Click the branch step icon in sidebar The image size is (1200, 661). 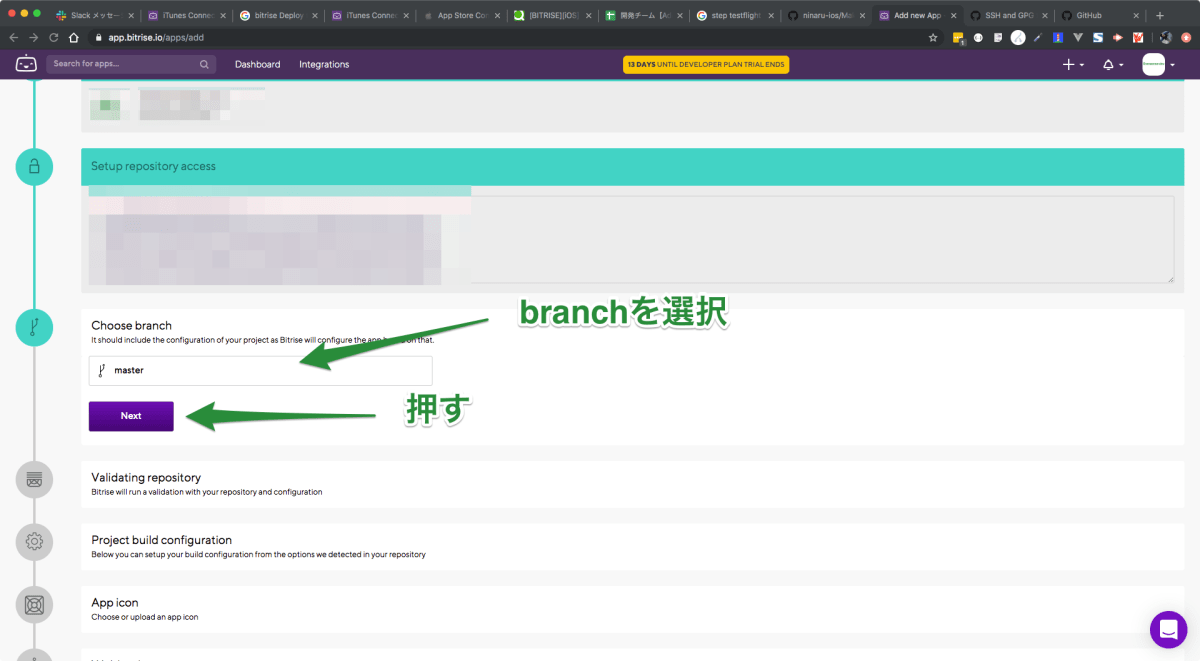click(x=34, y=327)
